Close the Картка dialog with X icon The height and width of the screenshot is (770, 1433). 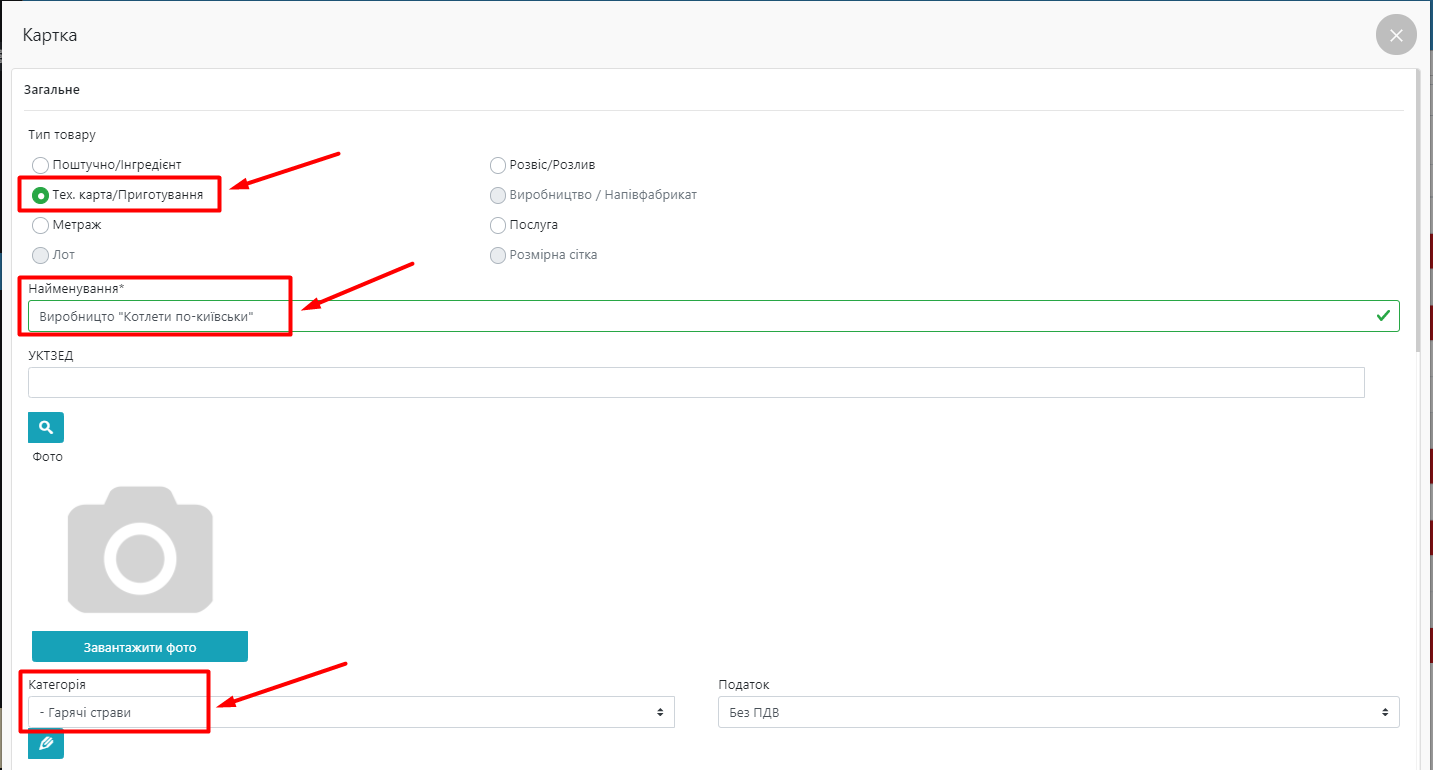(1396, 36)
